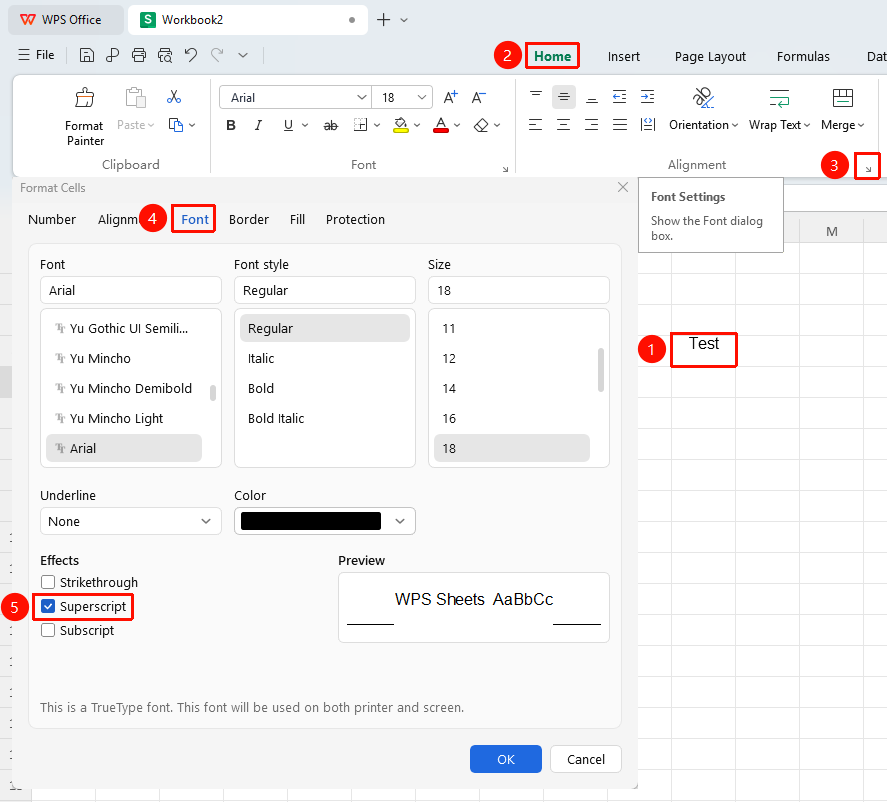Switch to the Protection tab
Image resolution: width=887 pixels, height=802 pixels.
tap(355, 219)
